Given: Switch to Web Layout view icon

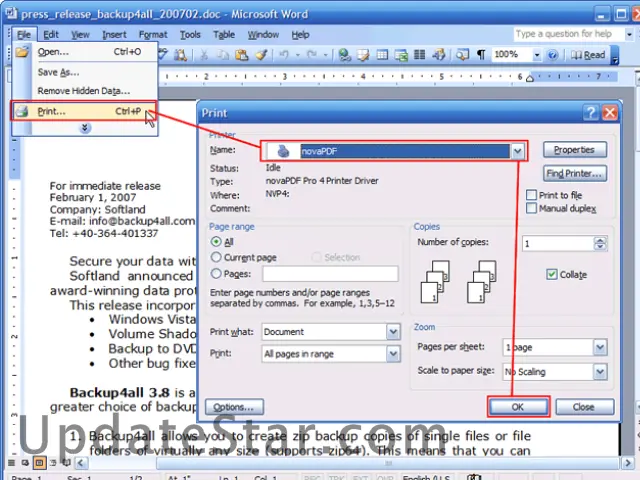Looking at the screenshot, I should coord(25,462).
